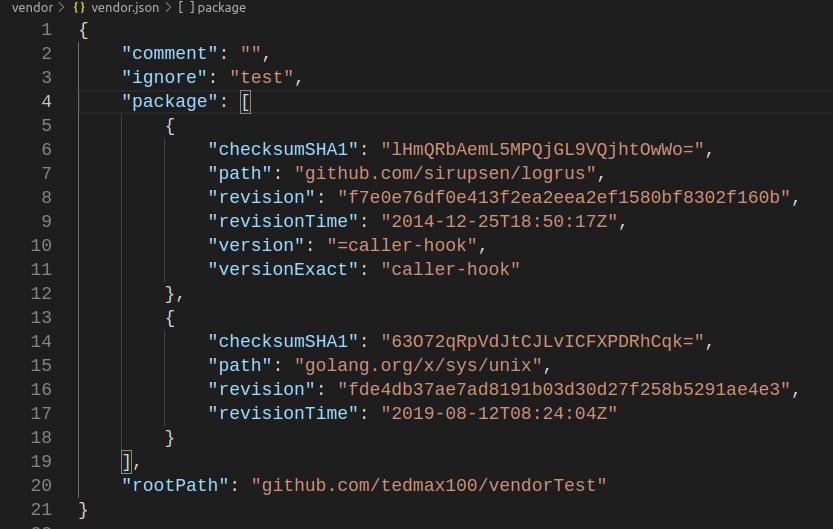Click line number 13 in gutter
The image size is (833, 529).
click(x=42, y=317)
